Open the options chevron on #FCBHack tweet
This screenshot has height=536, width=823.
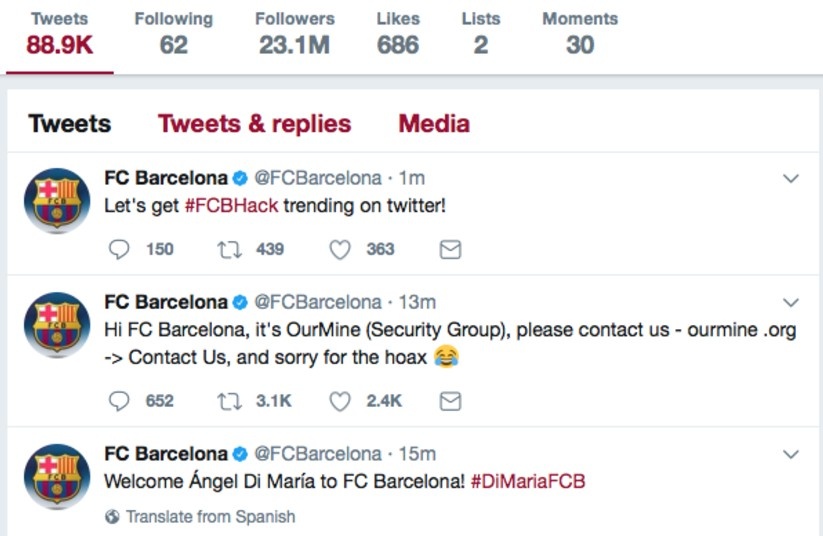791,179
